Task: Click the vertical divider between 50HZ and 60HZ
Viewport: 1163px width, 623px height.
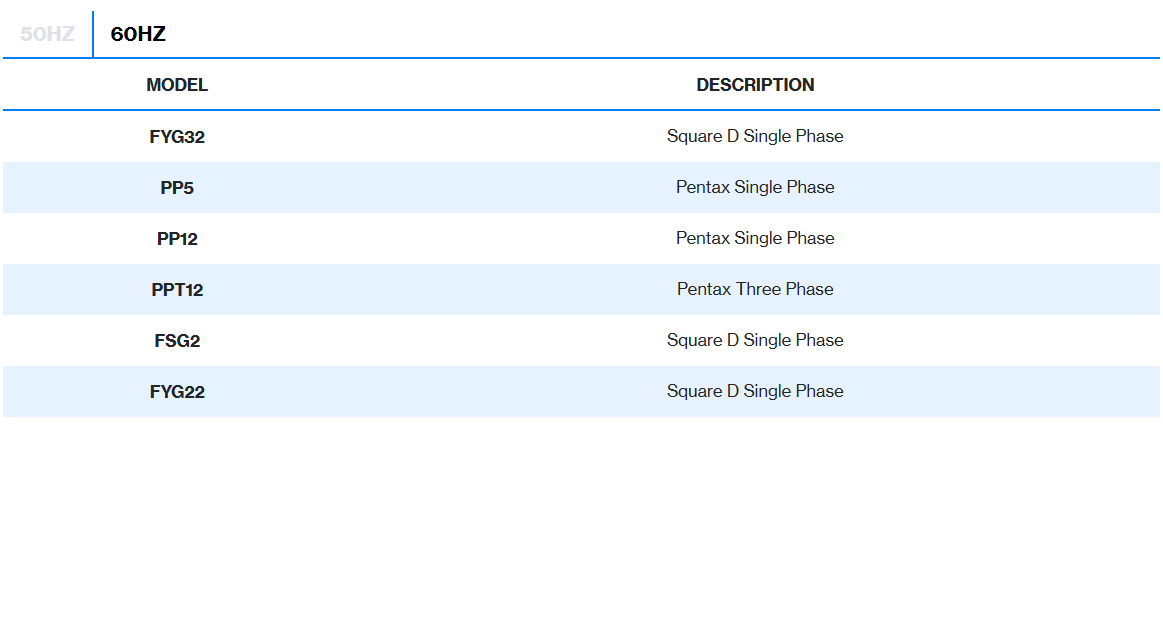Action: 93,34
